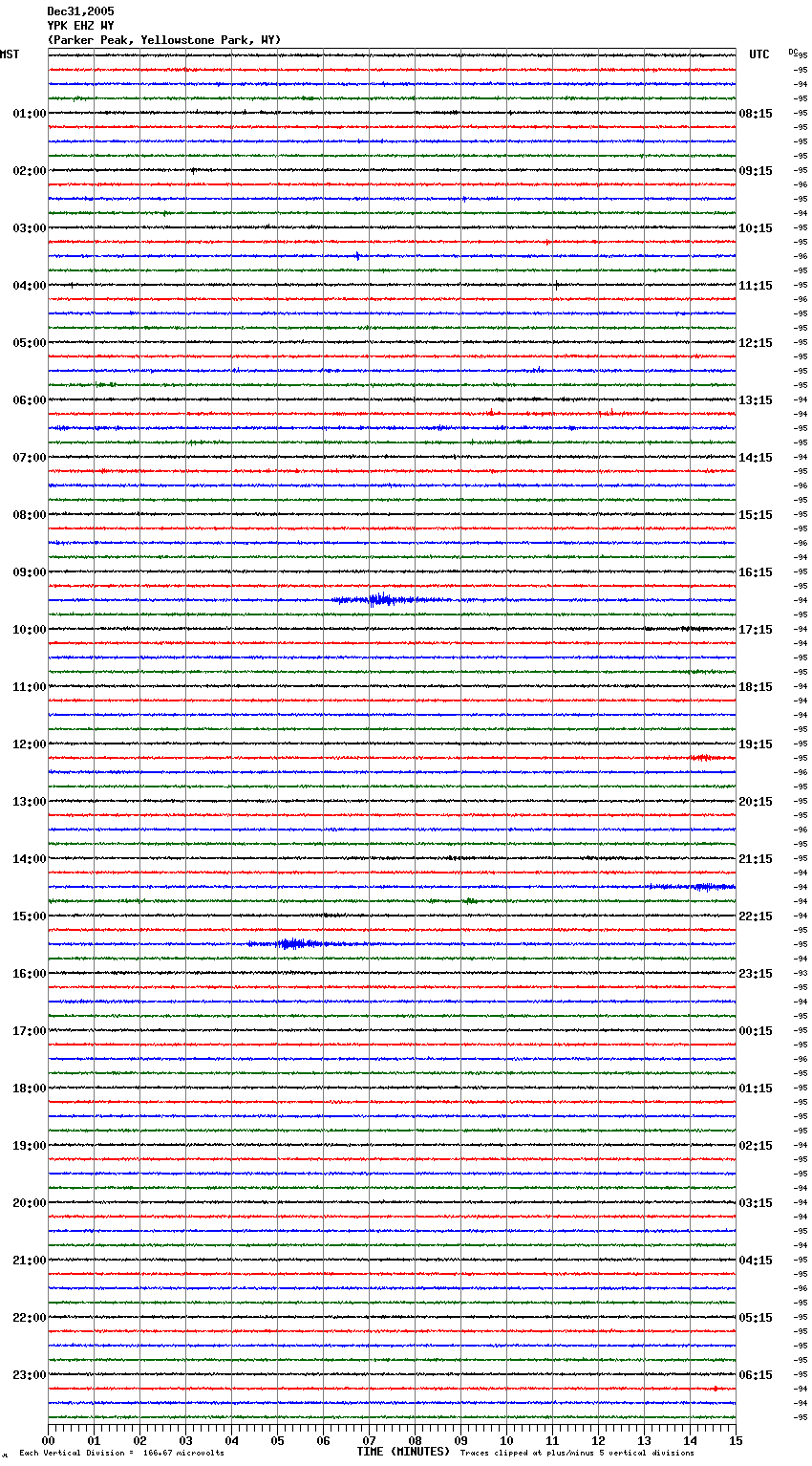Click the "08:15" UTC time label

click(756, 114)
